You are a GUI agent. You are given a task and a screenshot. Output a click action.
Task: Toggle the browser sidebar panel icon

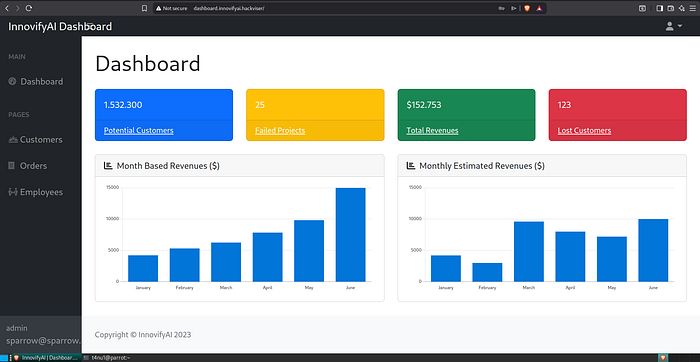coord(659,8)
